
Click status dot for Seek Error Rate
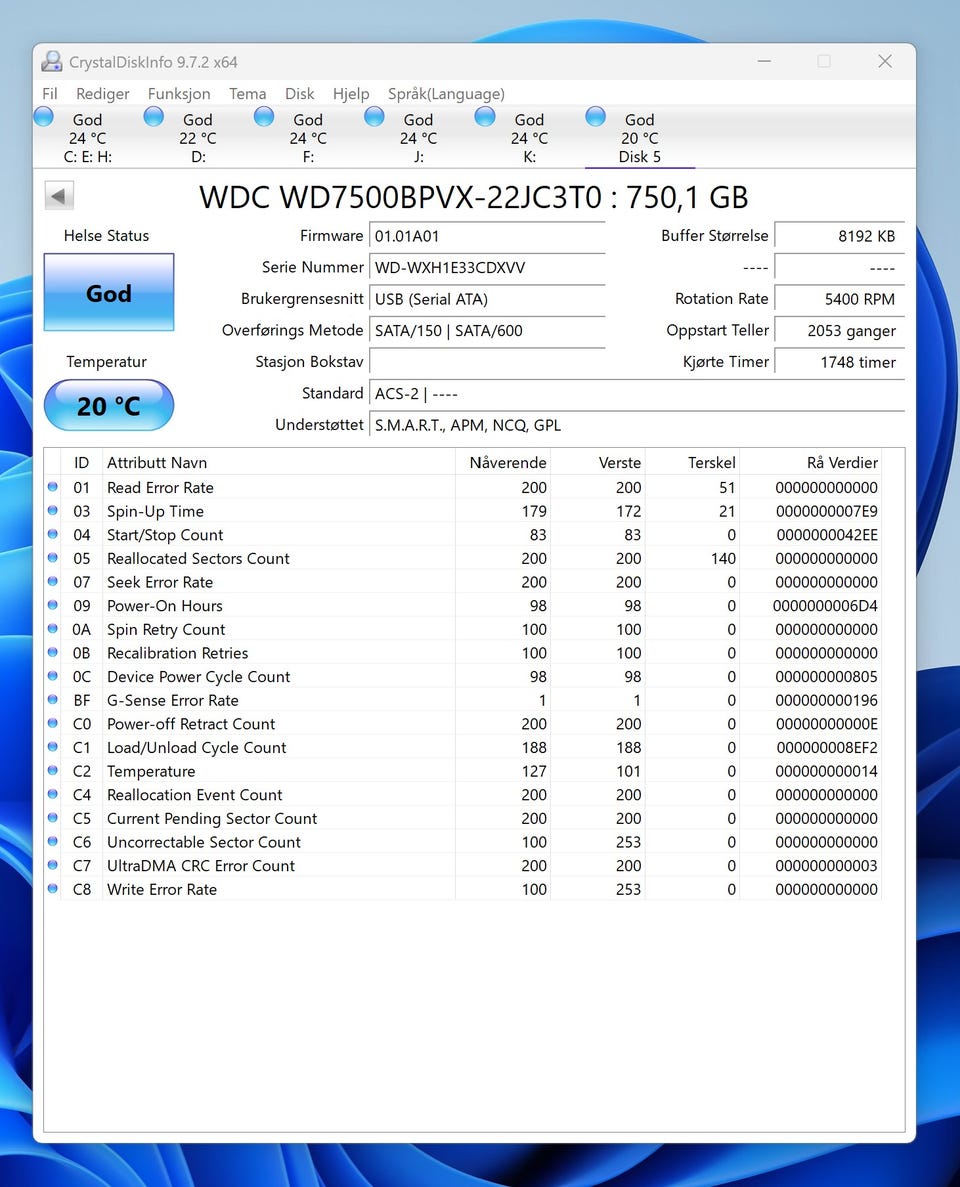53,581
